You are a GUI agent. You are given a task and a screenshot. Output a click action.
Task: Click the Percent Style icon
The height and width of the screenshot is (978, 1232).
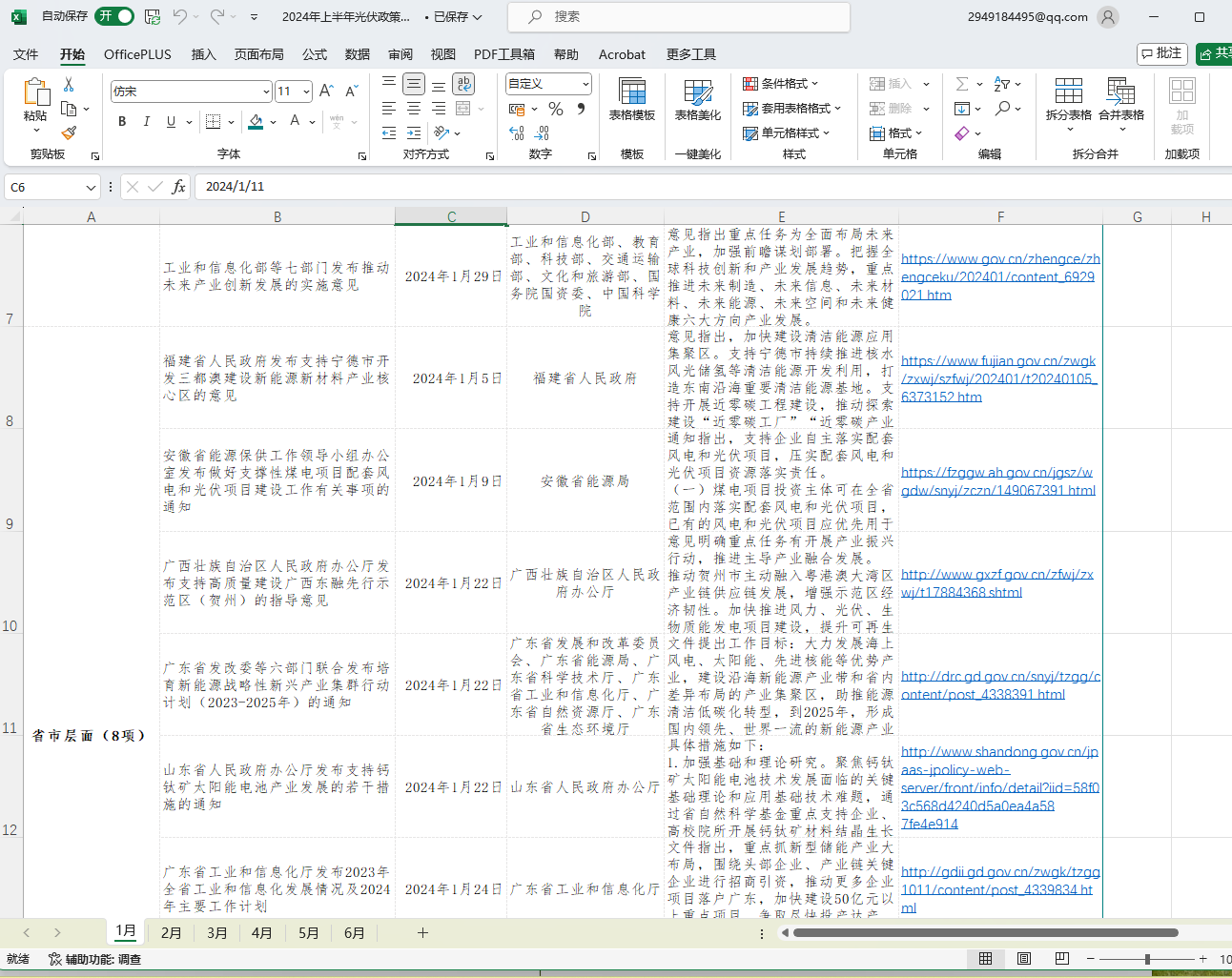click(x=556, y=109)
